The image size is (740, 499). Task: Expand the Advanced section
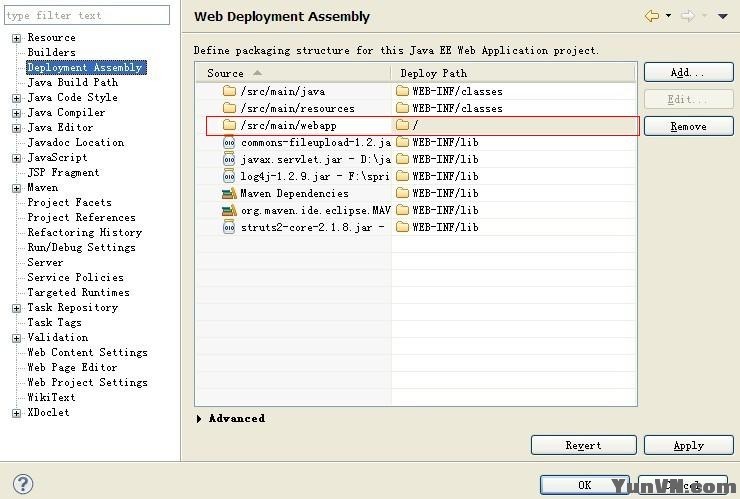click(200, 419)
